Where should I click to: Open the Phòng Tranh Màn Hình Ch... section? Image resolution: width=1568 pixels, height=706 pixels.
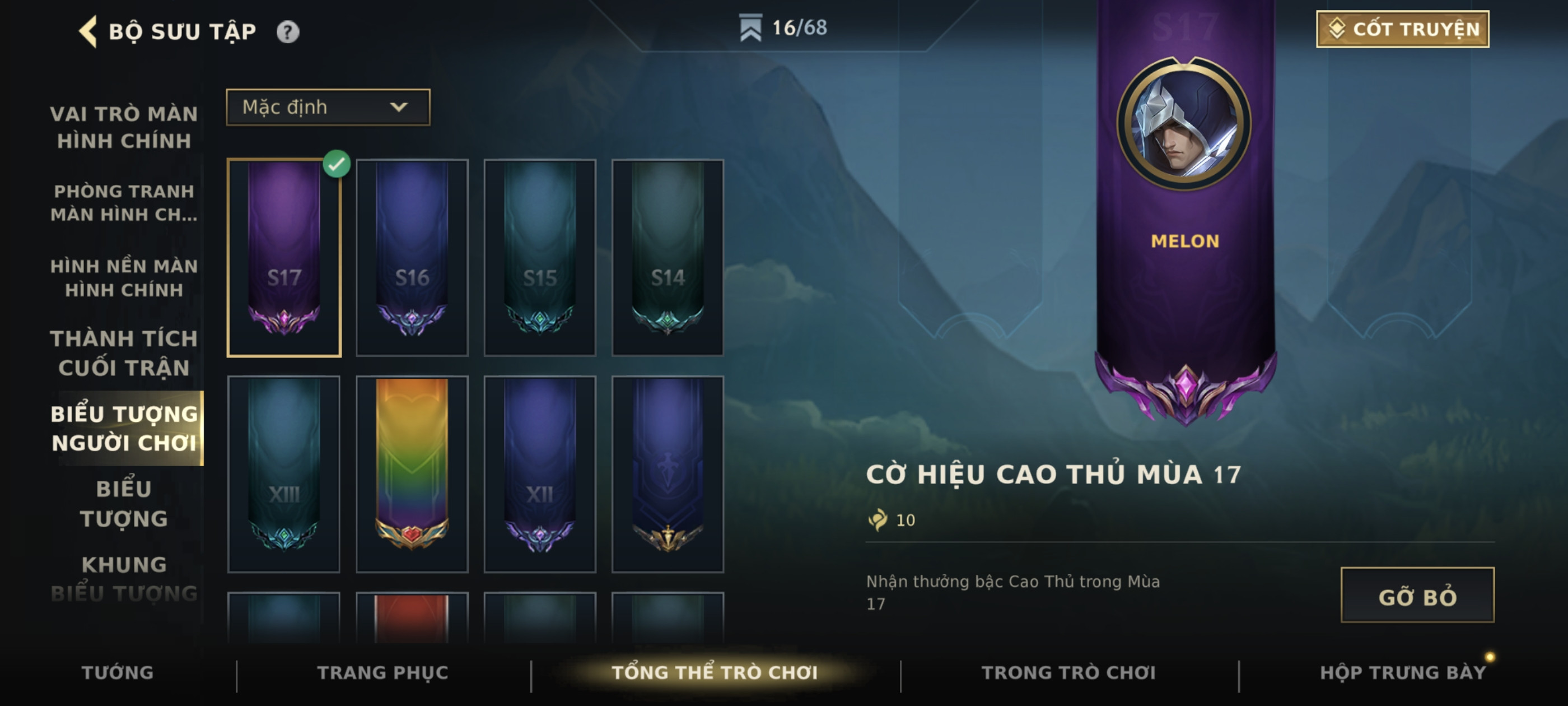(124, 203)
